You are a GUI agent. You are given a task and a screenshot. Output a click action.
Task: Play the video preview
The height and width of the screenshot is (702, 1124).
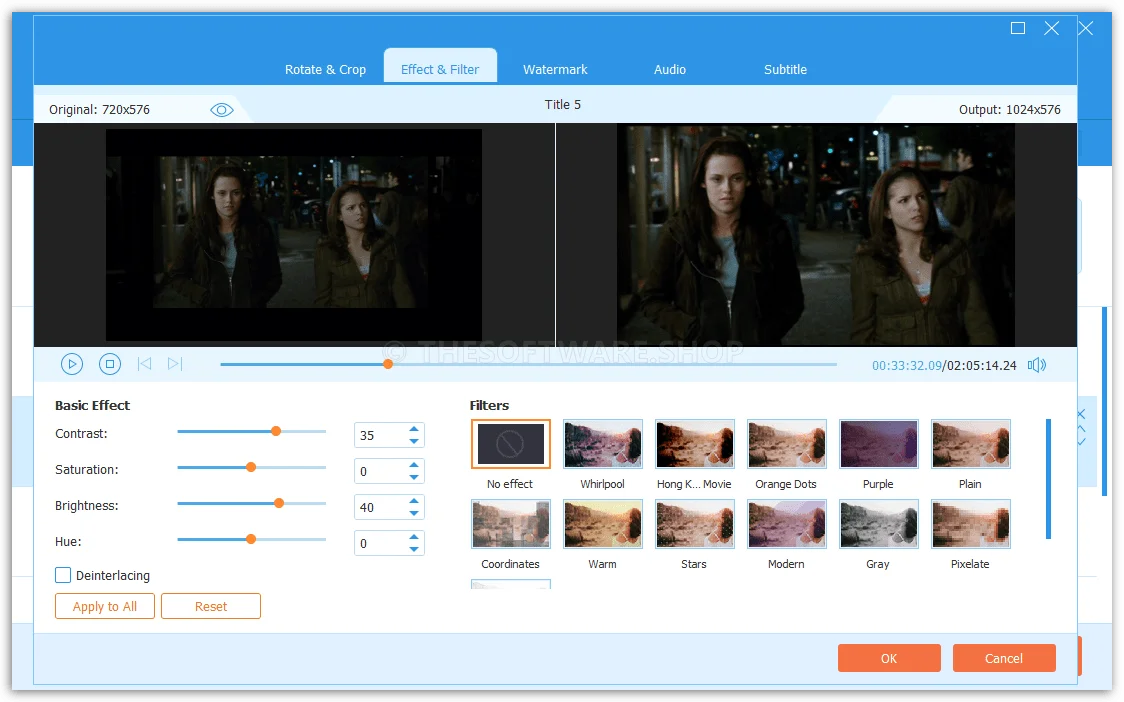click(72, 364)
